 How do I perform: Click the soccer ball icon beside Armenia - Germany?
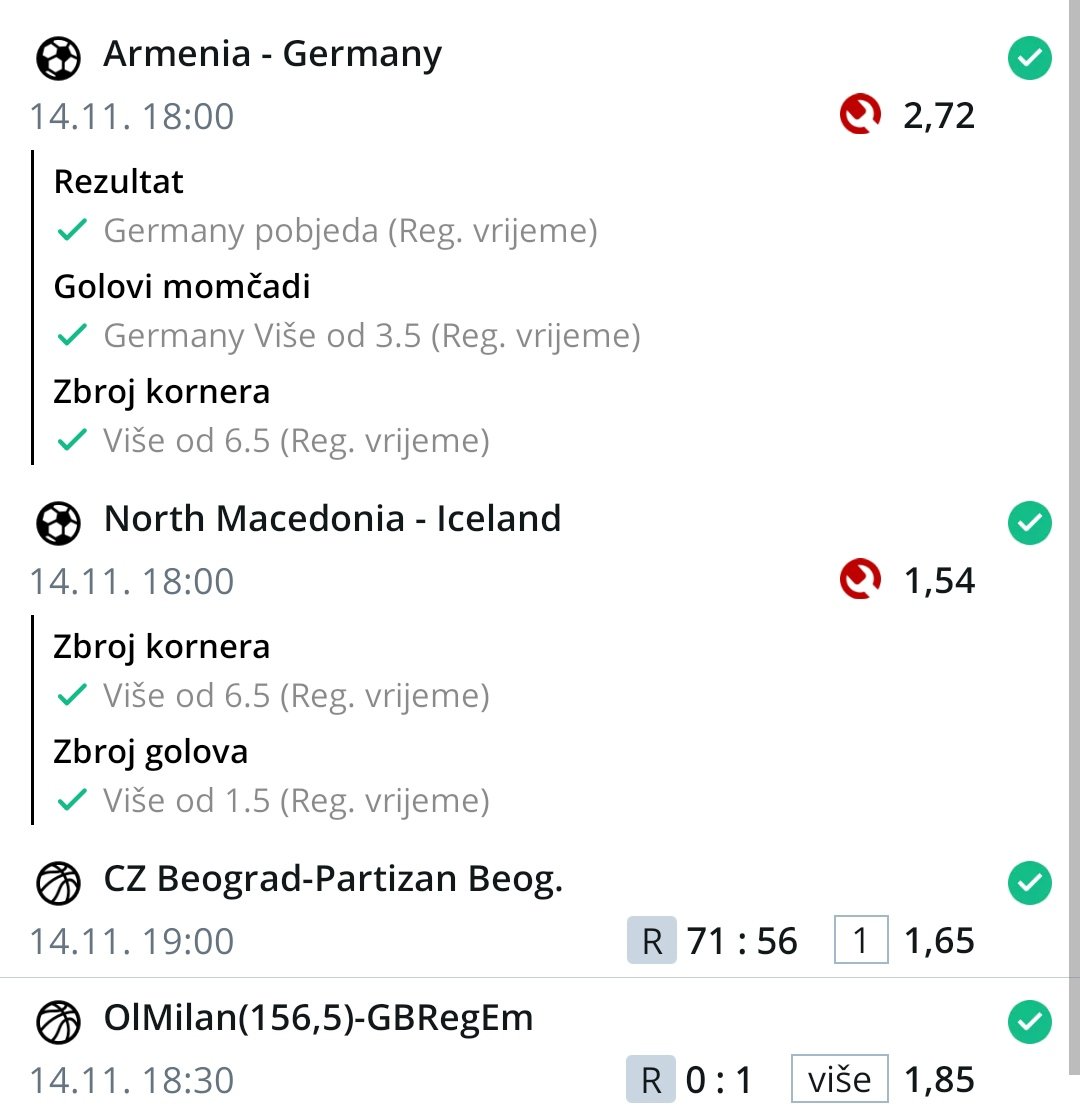click(x=58, y=58)
